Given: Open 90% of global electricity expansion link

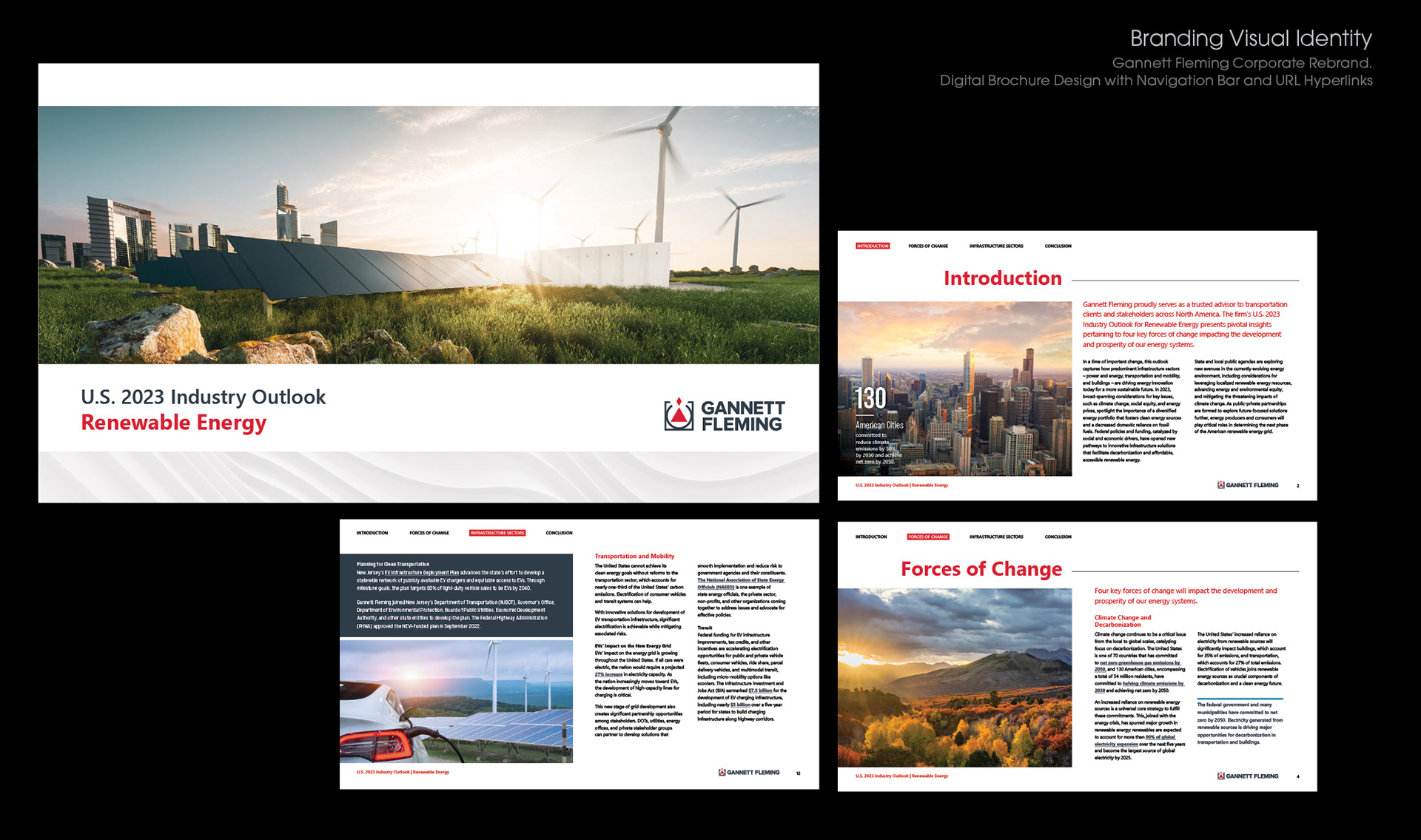Looking at the screenshot, I should pos(1160,737).
